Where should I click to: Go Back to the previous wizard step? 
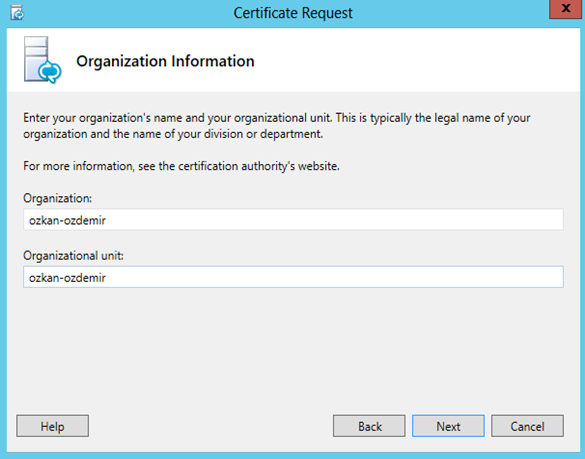(369, 426)
